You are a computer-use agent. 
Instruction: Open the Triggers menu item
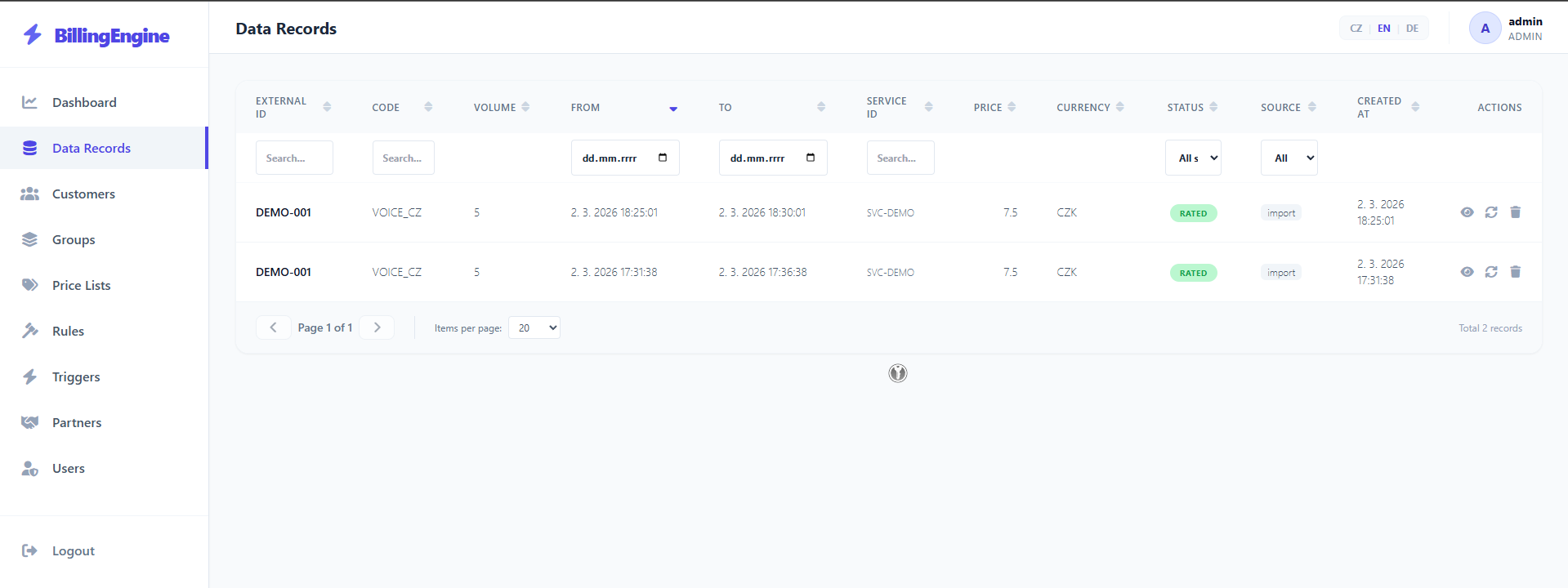point(104,376)
